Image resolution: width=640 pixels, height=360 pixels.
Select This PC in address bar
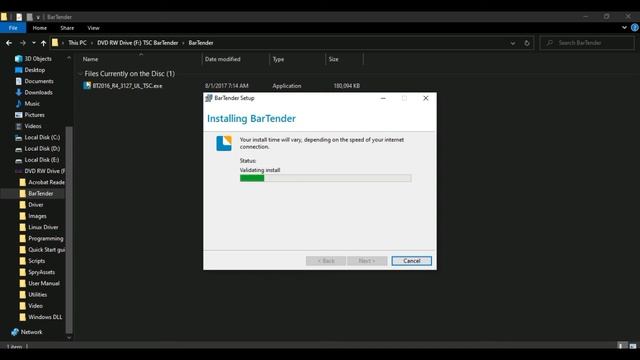click(x=77, y=43)
